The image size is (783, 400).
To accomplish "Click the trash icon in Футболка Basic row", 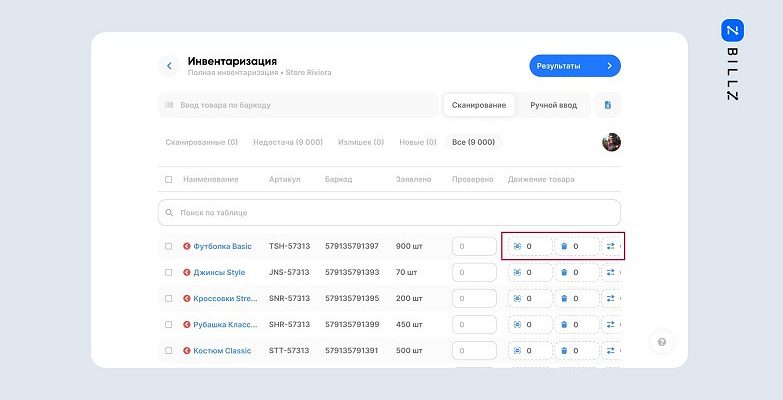I will [563, 246].
